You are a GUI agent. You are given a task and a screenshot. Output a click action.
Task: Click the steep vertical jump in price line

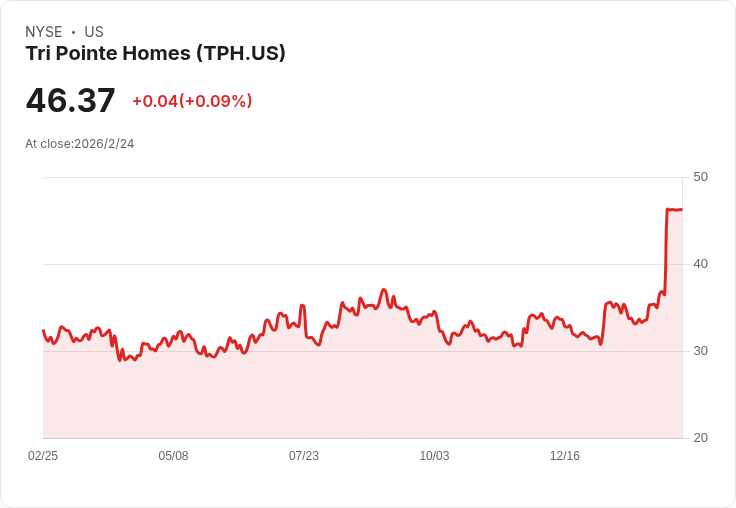point(666,251)
